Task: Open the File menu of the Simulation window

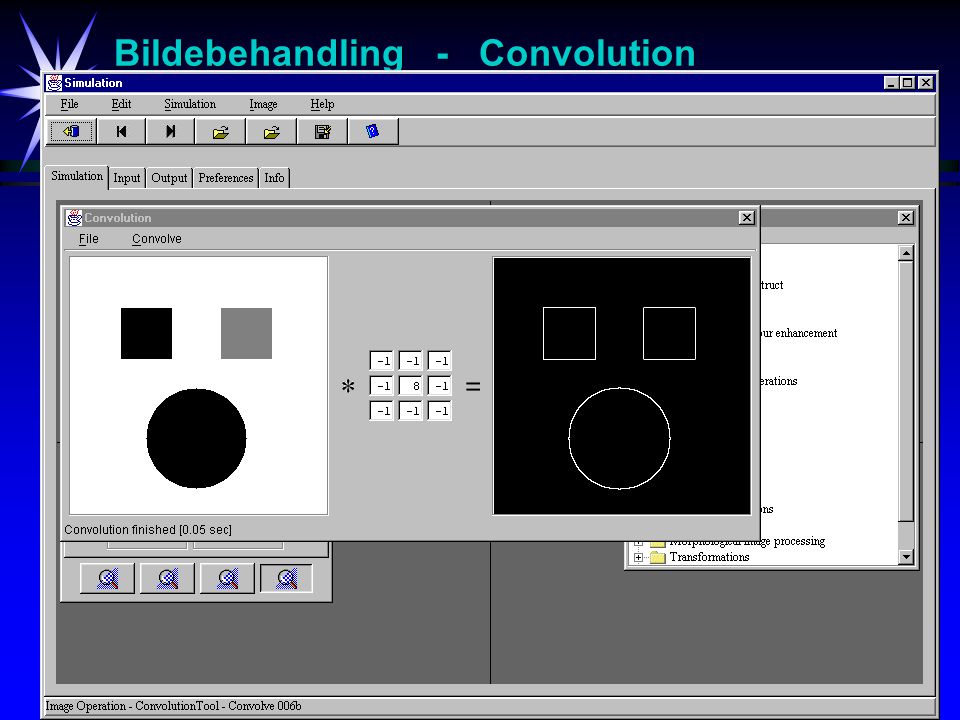Action: tap(69, 104)
